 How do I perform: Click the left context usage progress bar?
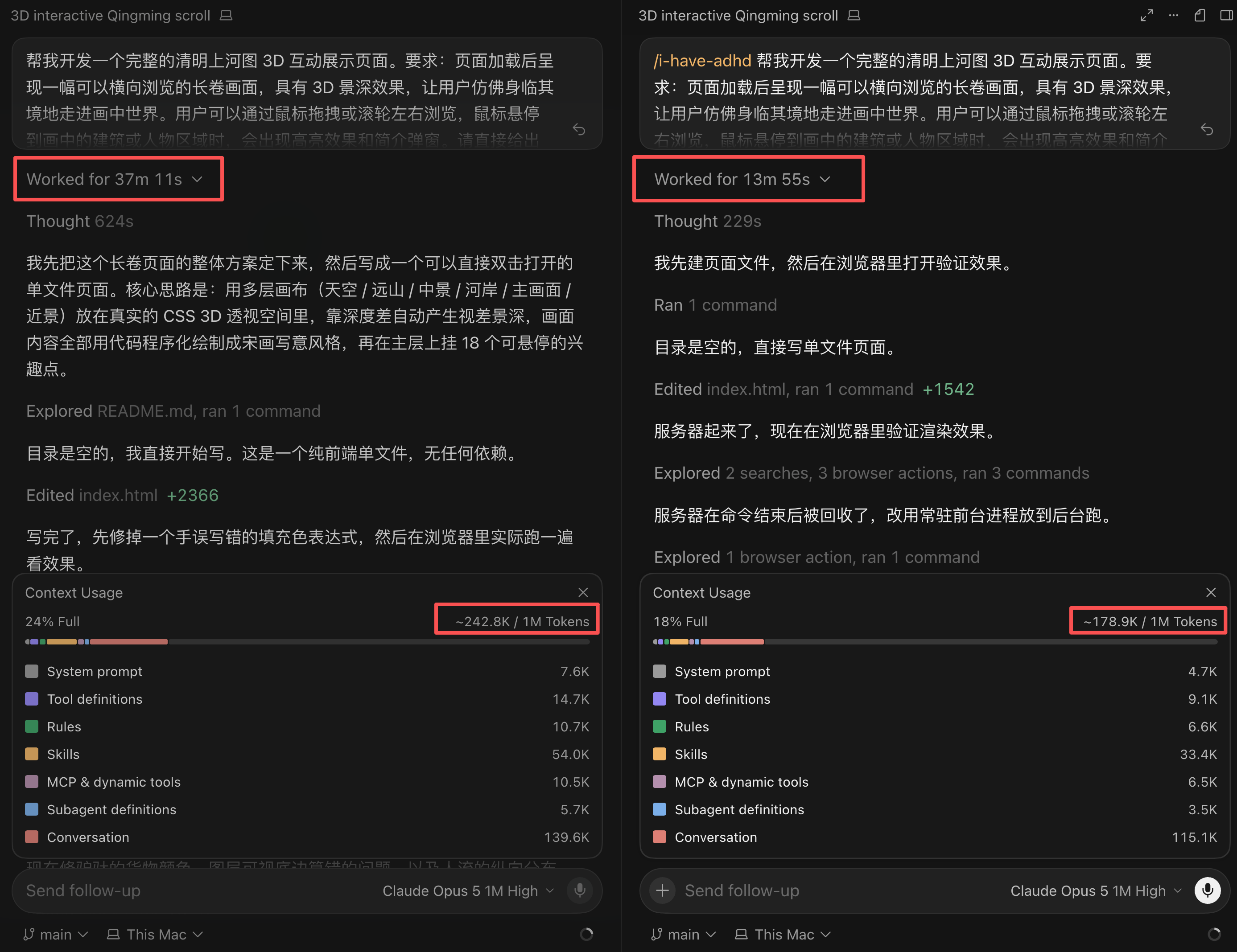[307, 641]
